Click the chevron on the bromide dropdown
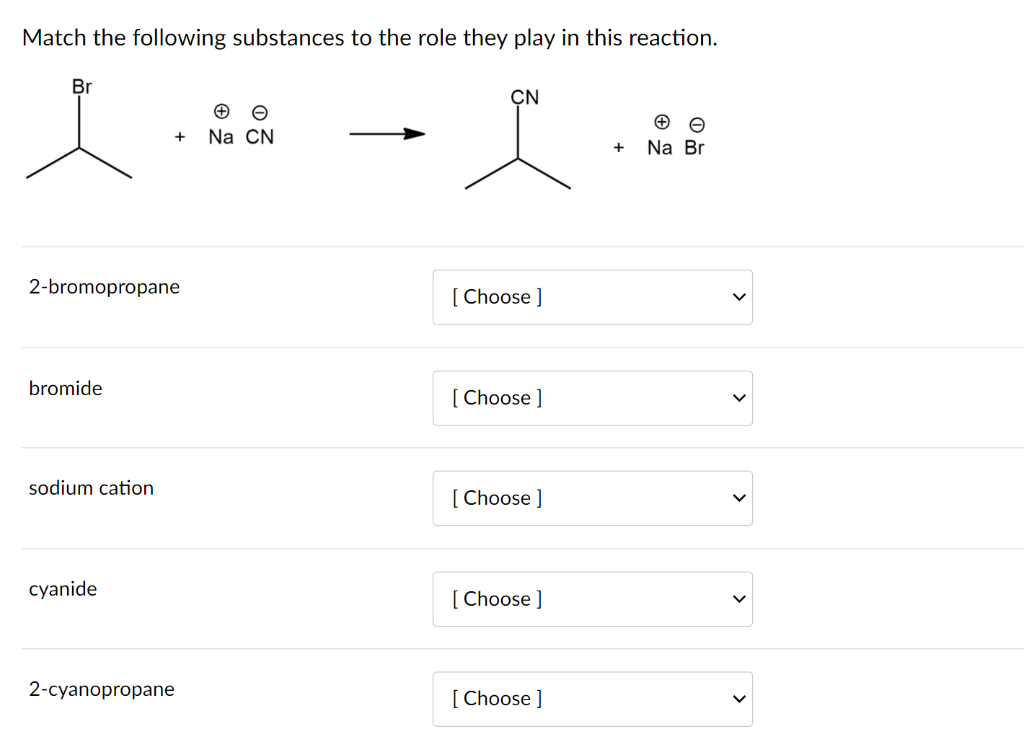 point(738,398)
